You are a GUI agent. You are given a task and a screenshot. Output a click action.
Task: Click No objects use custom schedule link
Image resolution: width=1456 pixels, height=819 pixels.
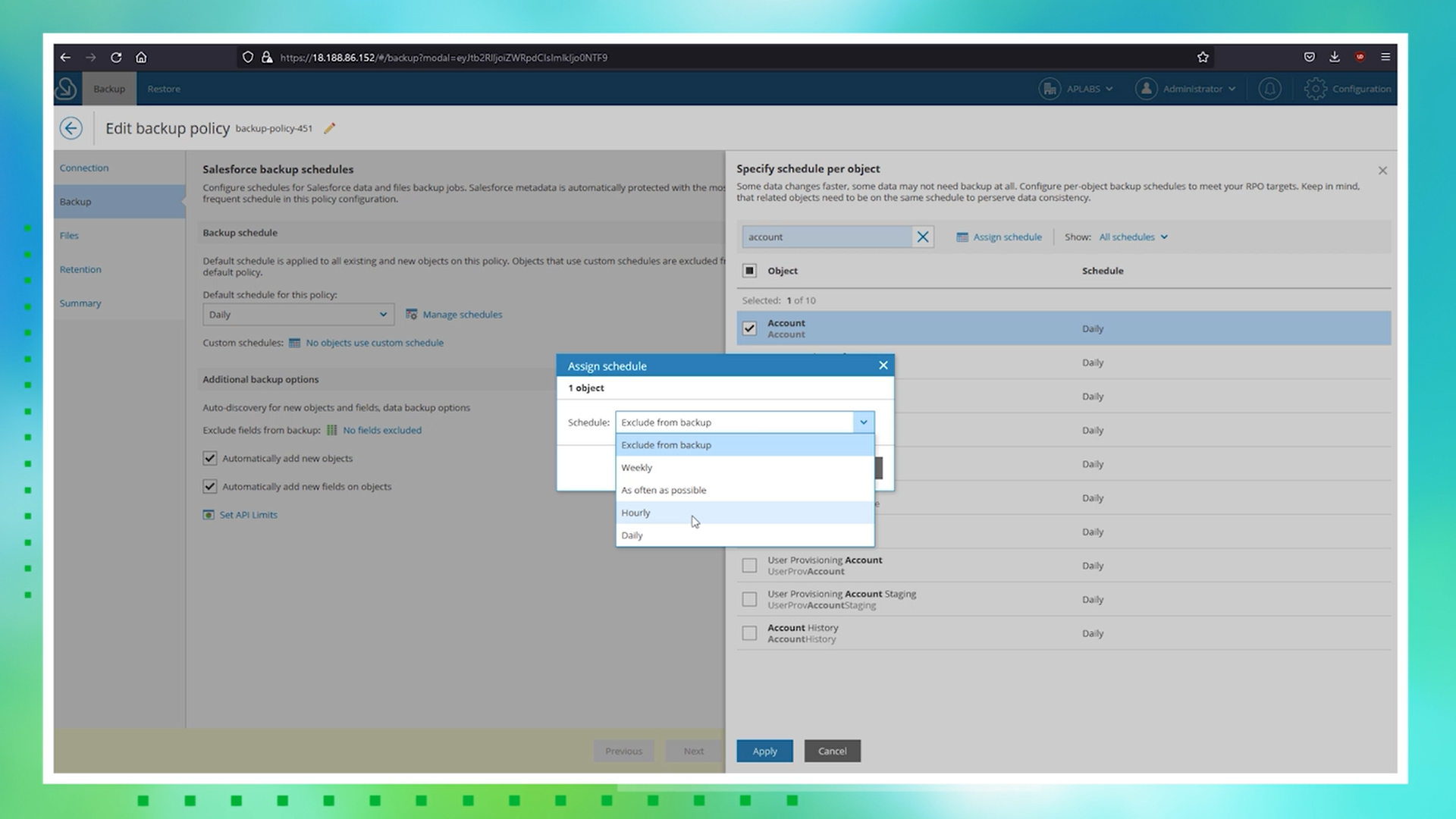click(375, 343)
